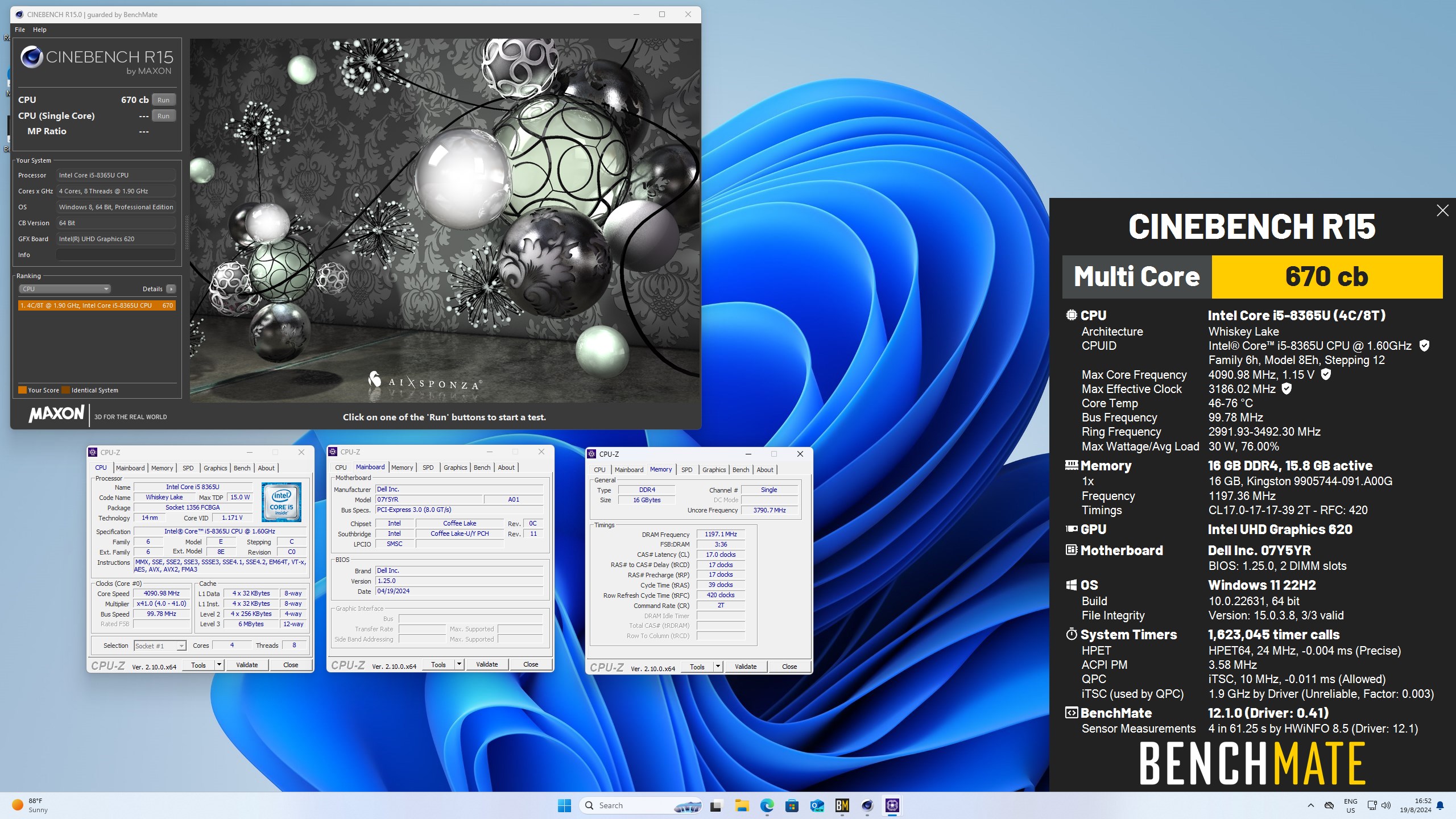Click the Identical System legend square
Image resolution: width=1456 pixels, height=819 pixels.
point(65,390)
